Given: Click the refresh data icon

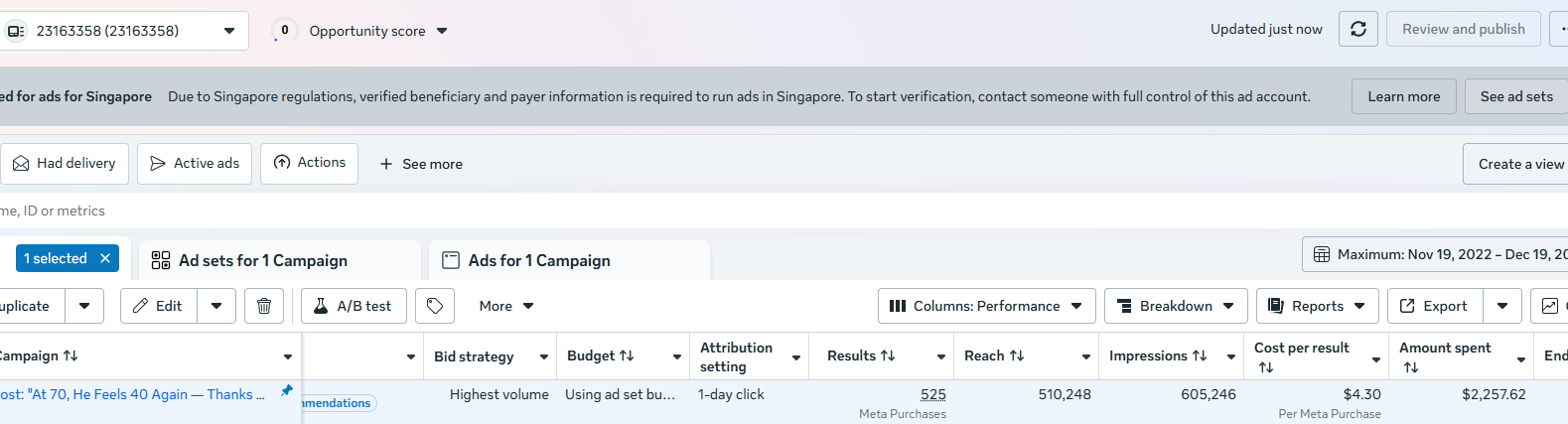Looking at the screenshot, I should pos(1357,30).
